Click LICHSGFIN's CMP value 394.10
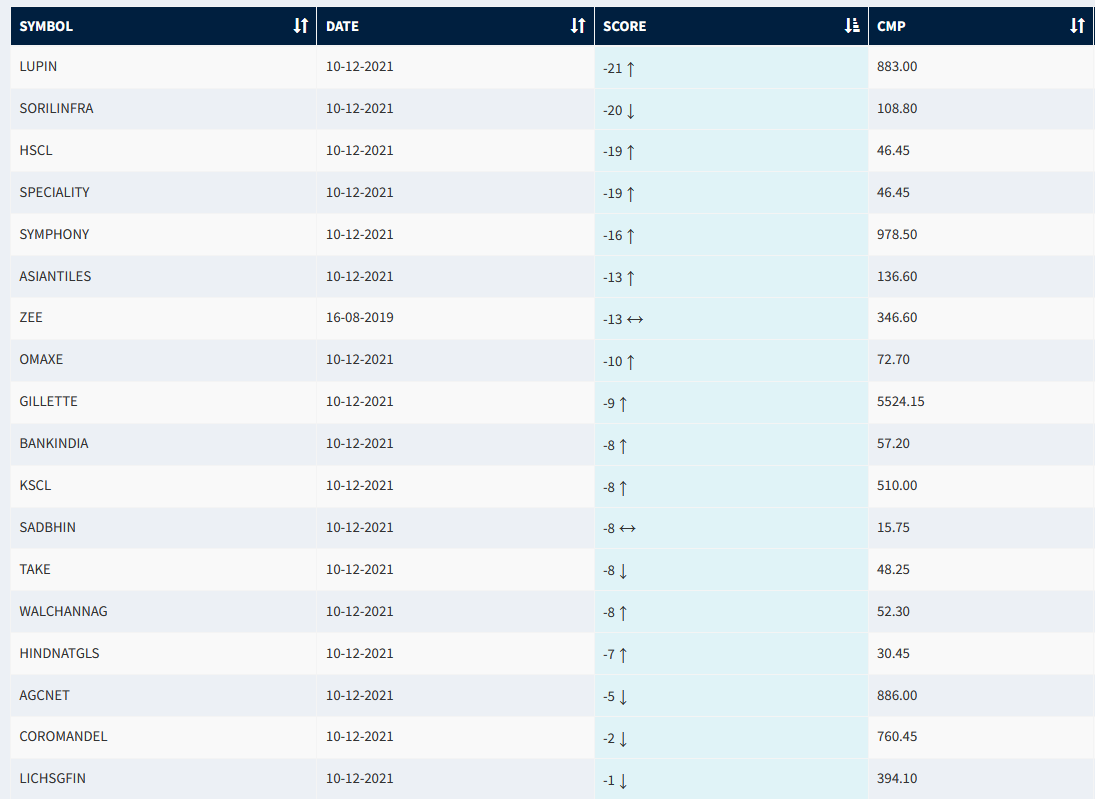Screen dimensions: 1095x799 pyautogui.click(x=897, y=779)
